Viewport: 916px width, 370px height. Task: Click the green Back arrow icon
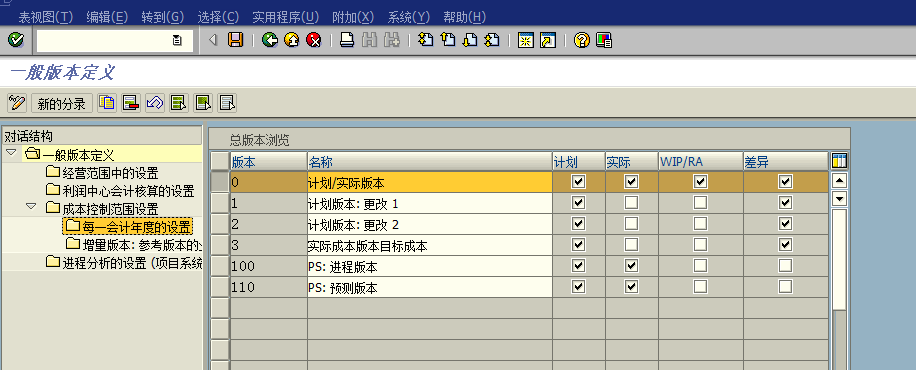(269, 40)
